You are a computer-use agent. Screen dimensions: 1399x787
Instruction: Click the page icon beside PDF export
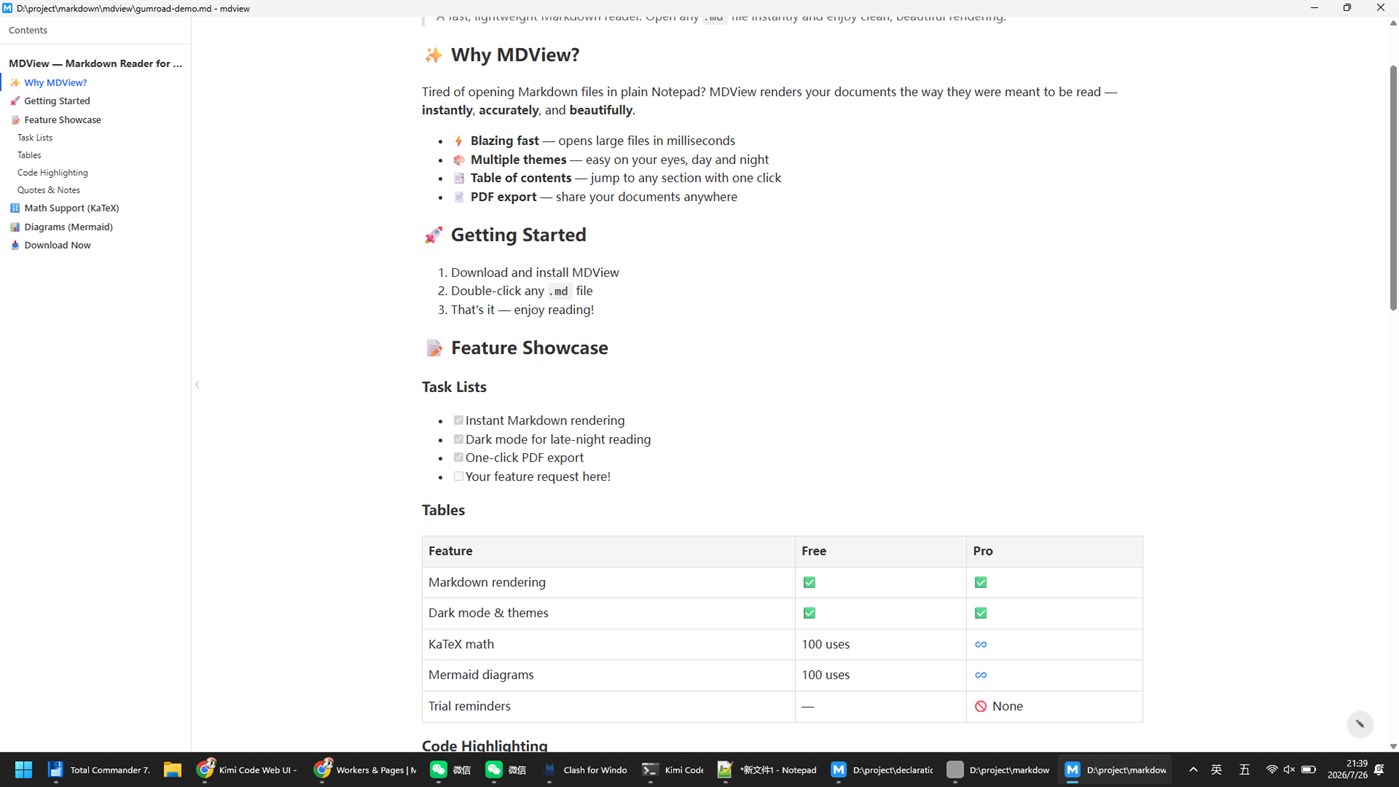tap(458, 197)
